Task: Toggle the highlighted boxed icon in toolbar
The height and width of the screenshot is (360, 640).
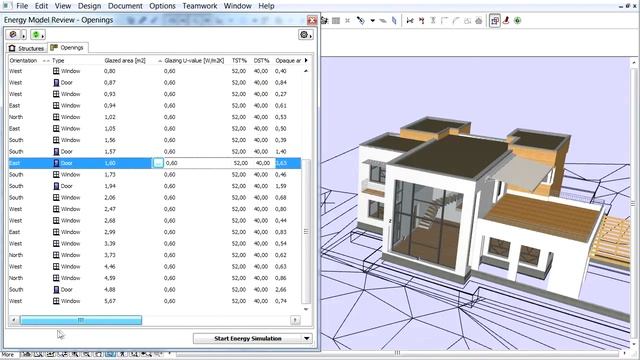Action: pos(495,20)
